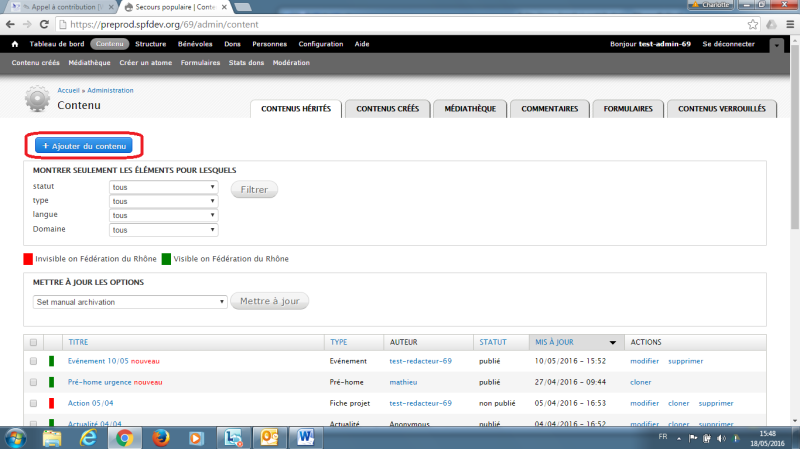Bookmark this page with the star icon
This screenshot has width=800, height=449.
tap(755, 23)
